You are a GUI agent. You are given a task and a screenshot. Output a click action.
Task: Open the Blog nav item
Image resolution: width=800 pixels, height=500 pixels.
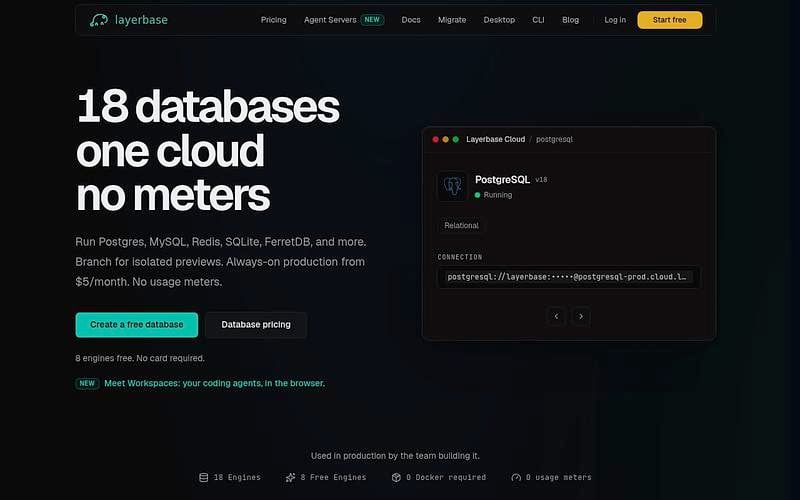coord(570,20)
